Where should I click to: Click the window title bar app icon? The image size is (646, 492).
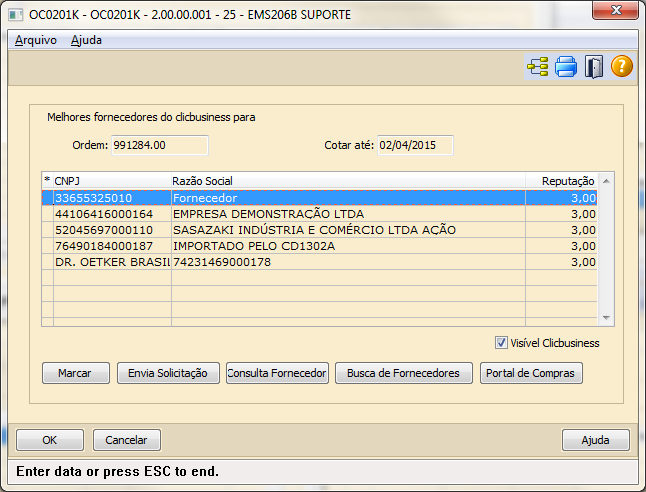[x=16, y=15]
